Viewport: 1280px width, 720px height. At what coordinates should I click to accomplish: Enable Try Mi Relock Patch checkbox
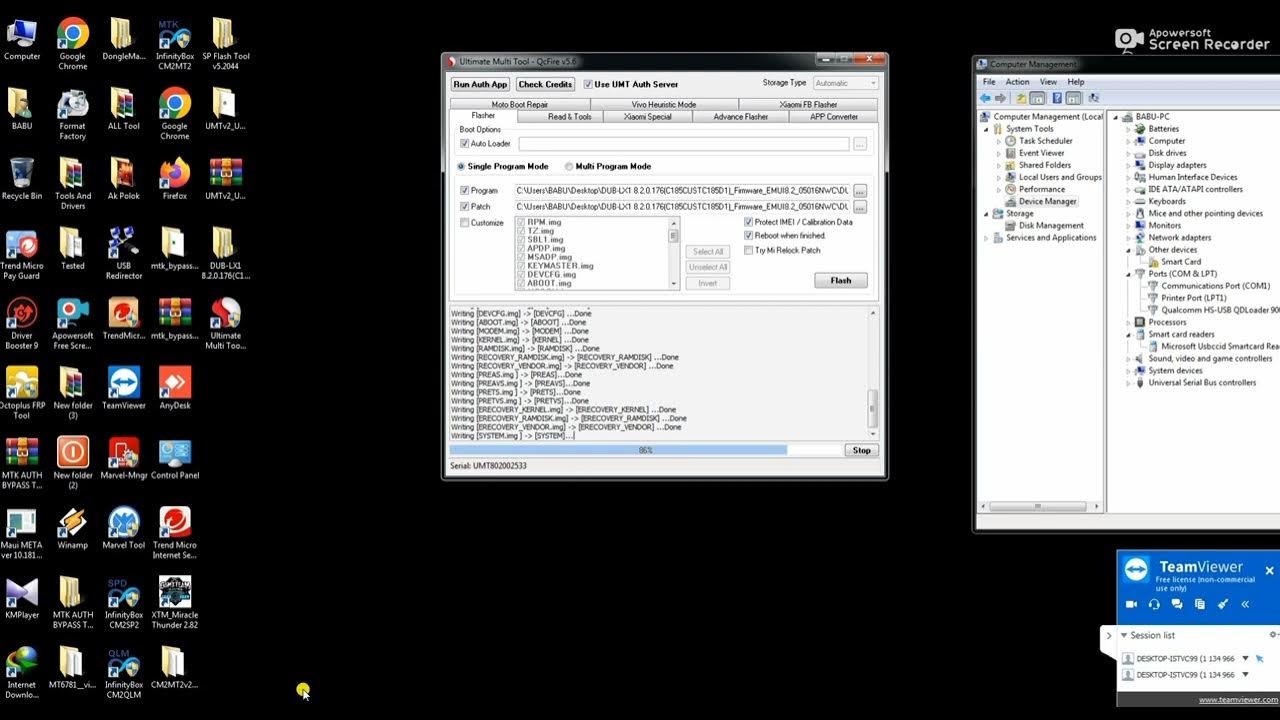point(748,250)
